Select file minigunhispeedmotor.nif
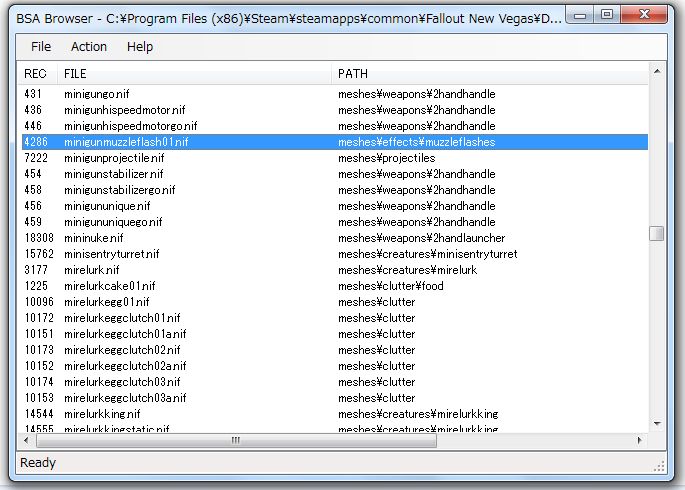Screen dimensions: 685x490 pyautogui.click(x=125, y=110)
